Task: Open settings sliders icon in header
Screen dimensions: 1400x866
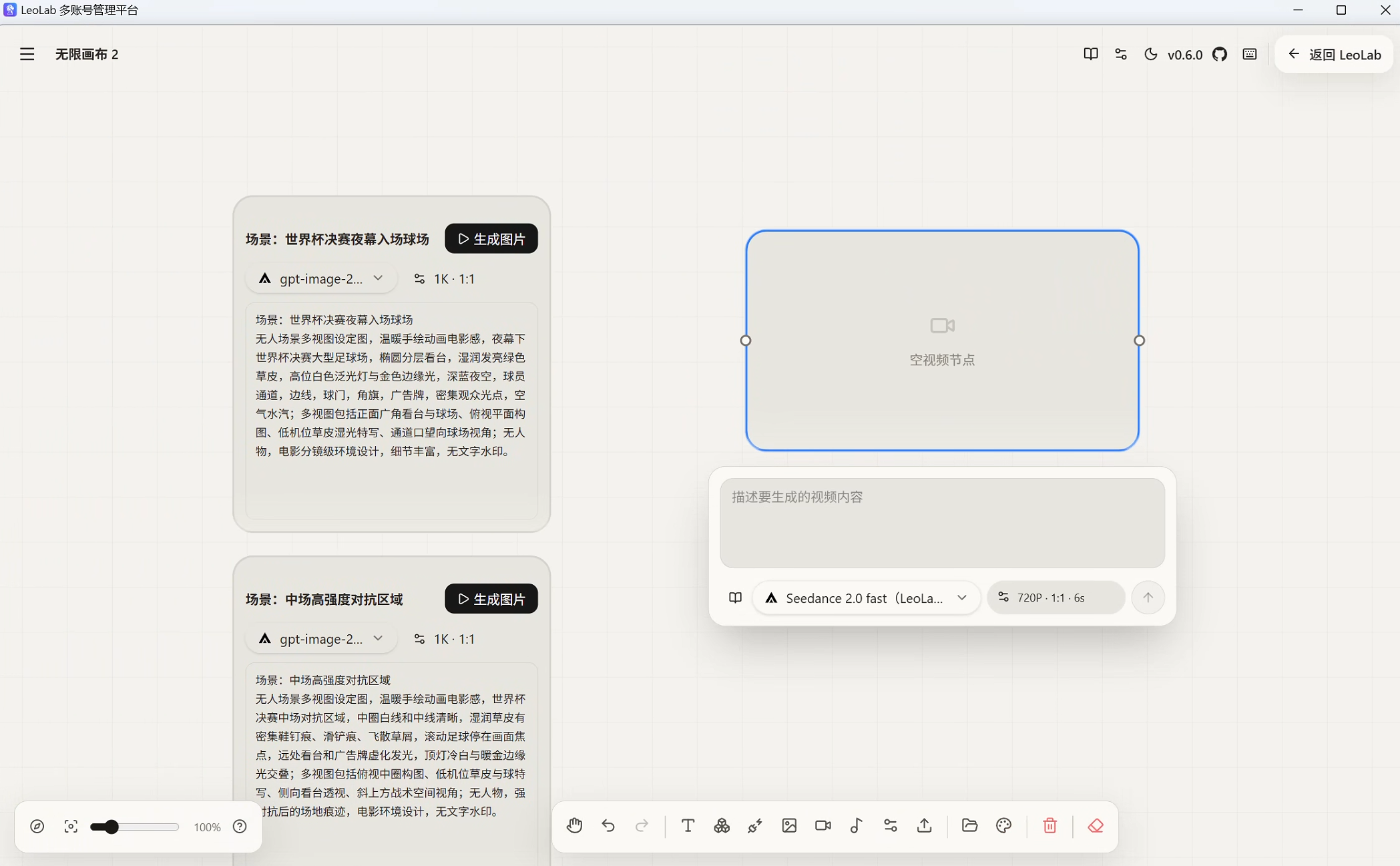Action: coord(1120,54)
